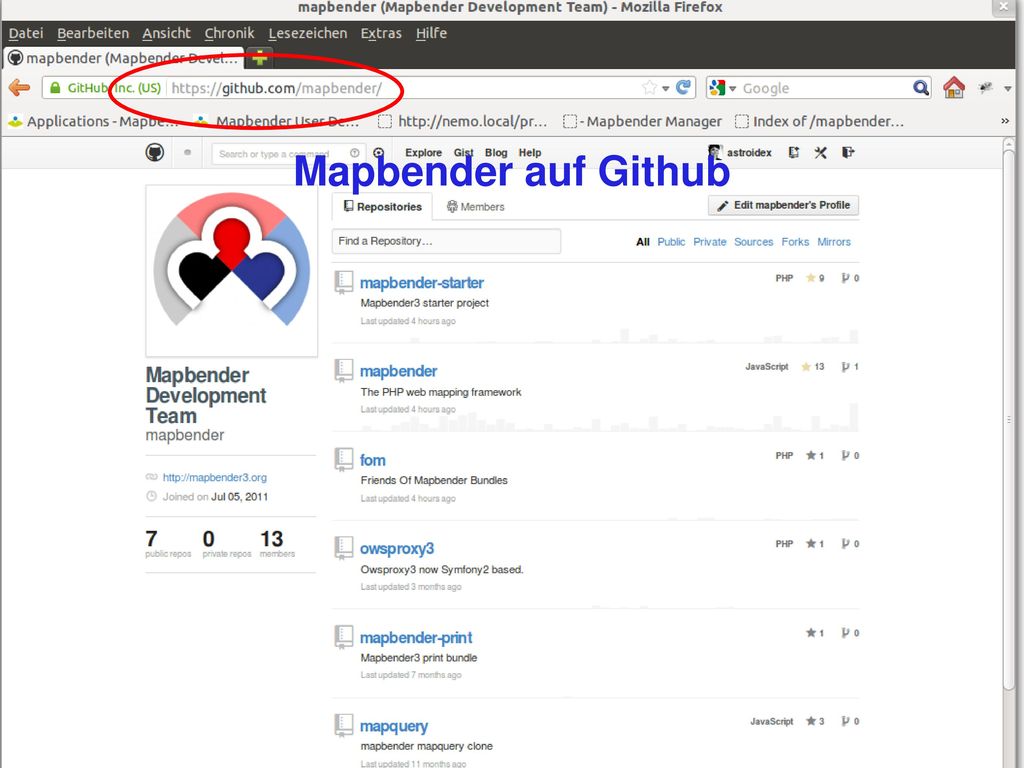The height and width of the screenshot is (768, 1024).
Task: Switch to the Members tab
Action: coord(475,206)
